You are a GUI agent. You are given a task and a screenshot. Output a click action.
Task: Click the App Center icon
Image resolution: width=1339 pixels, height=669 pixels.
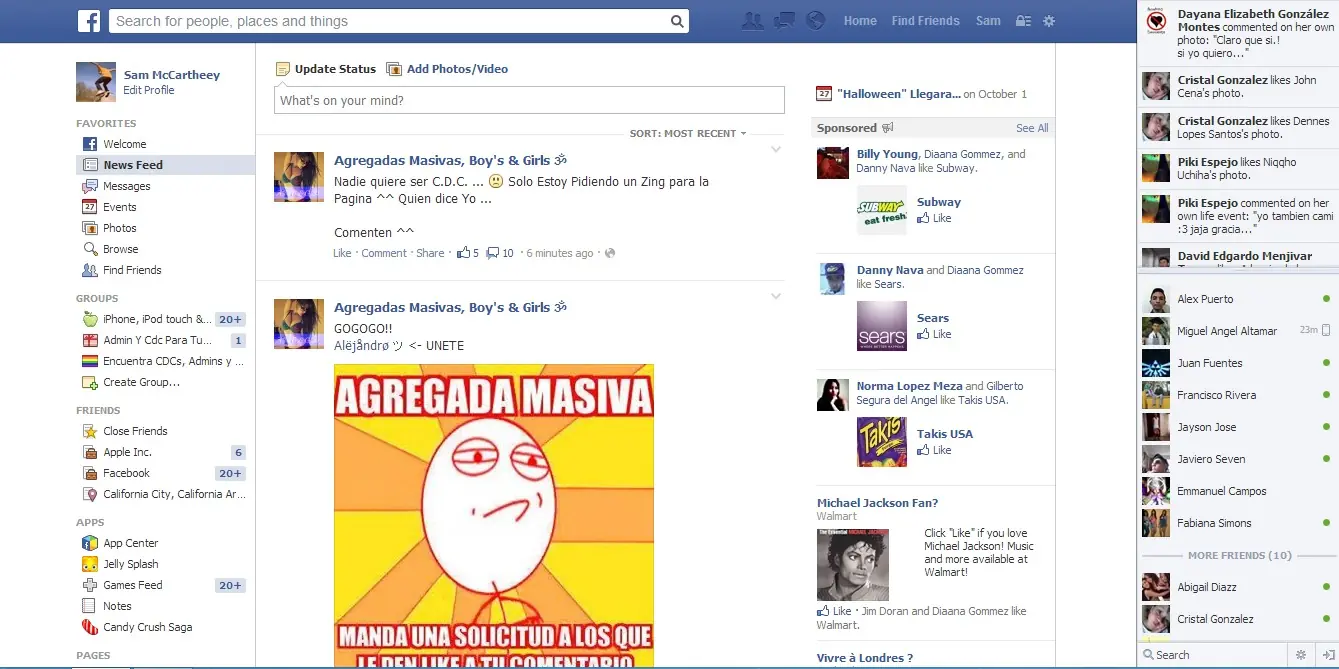tap(89, 543)
